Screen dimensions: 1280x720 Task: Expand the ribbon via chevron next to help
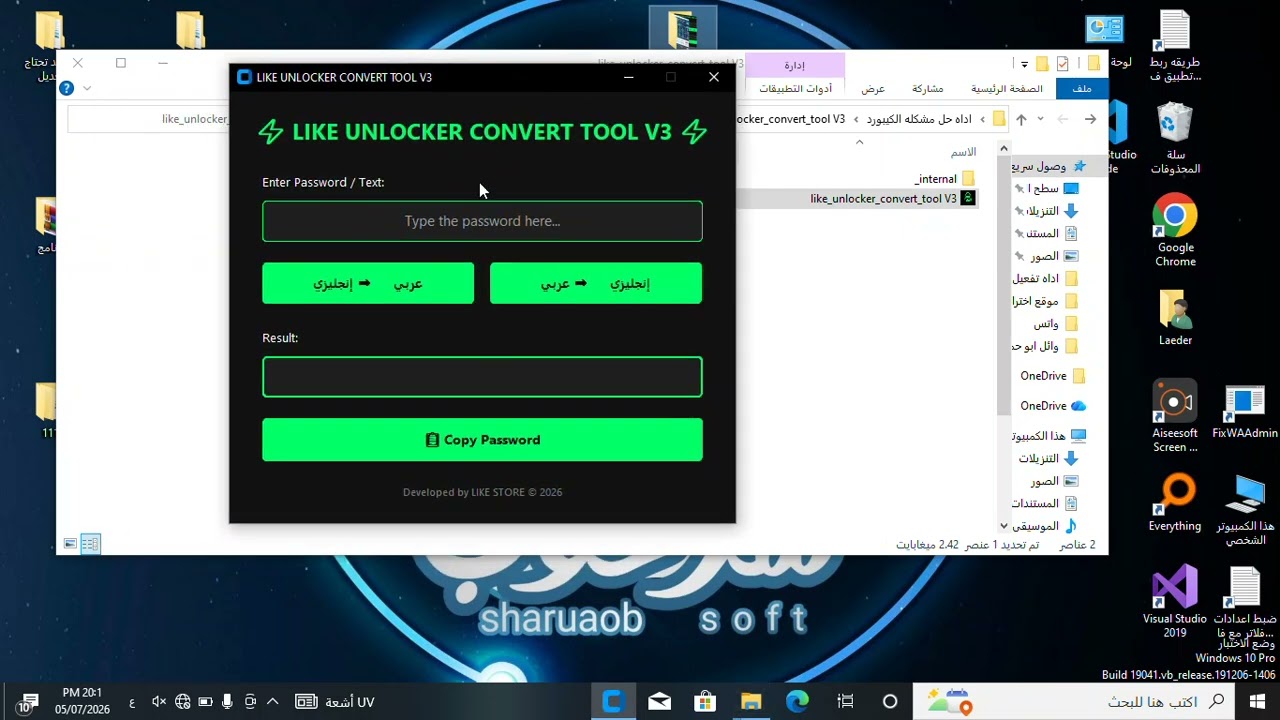click(x=87, y=89)
